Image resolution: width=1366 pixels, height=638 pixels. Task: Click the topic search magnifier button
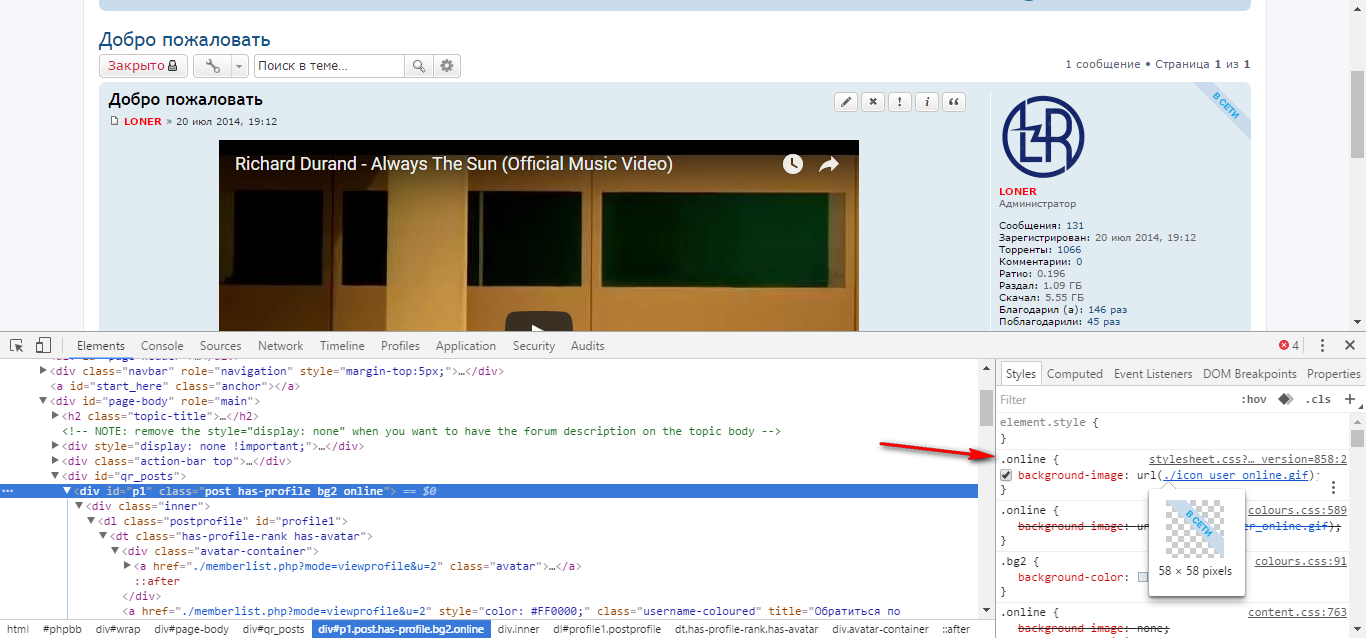[x=418, y=66]
